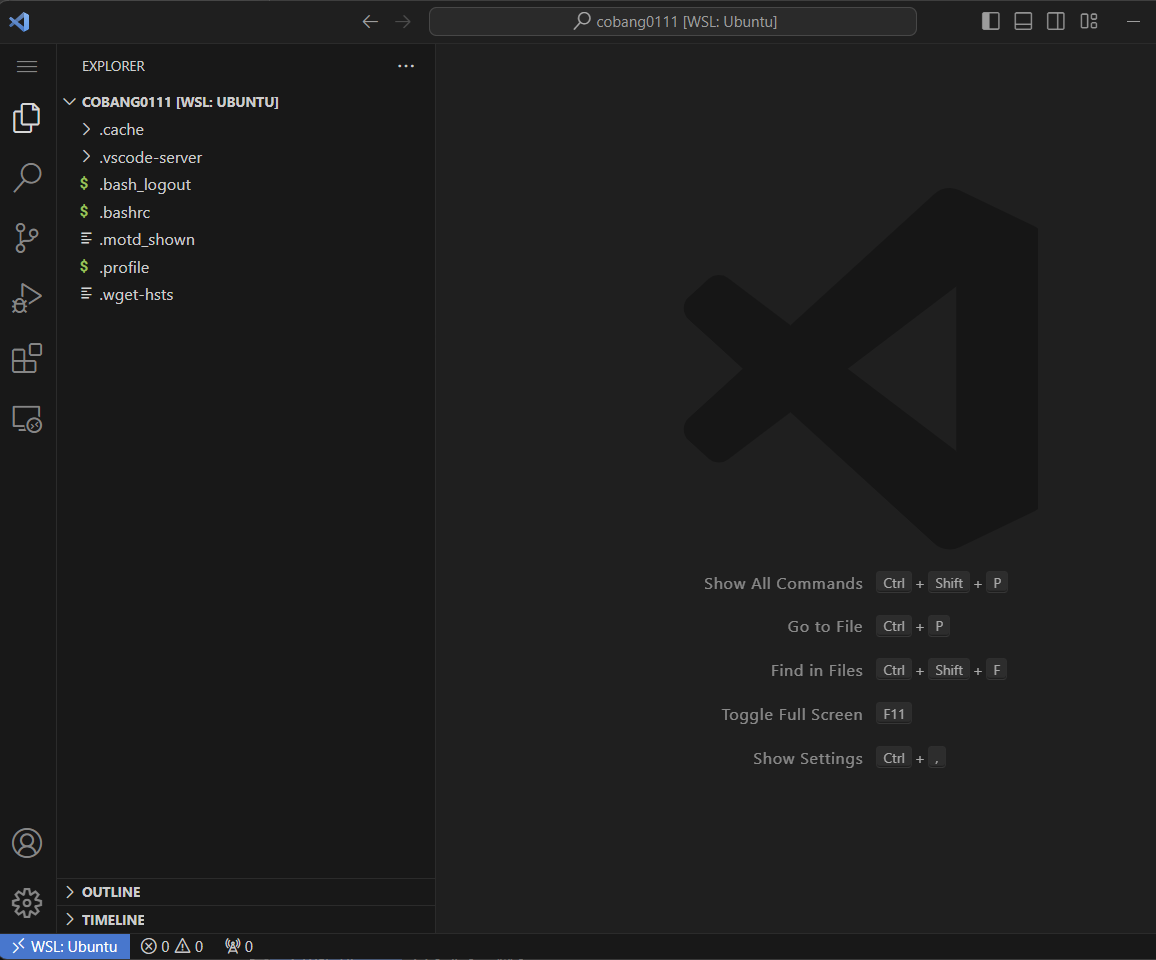
Task: Click the command center search box
Action: pyautogui.click(x=673, y=21)
